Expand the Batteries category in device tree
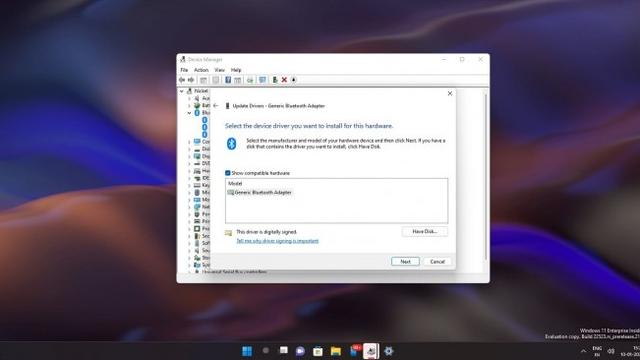The image size is (640, 360). click(x=189, y=106)
